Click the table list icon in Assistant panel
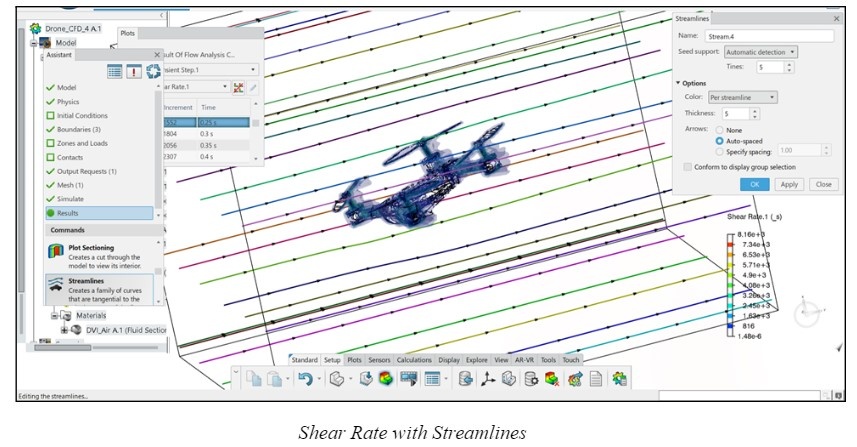Screen dimensions: 857x447 pos(114,71)
